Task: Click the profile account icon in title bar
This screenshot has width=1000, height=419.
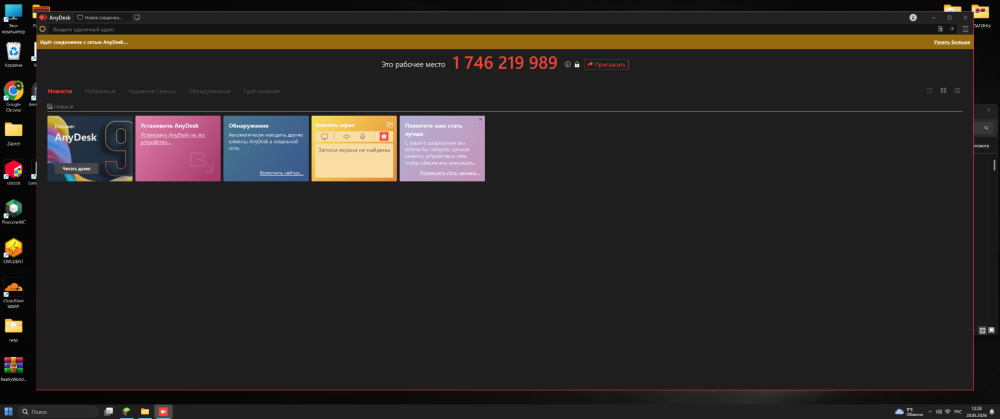Action: 913,17
